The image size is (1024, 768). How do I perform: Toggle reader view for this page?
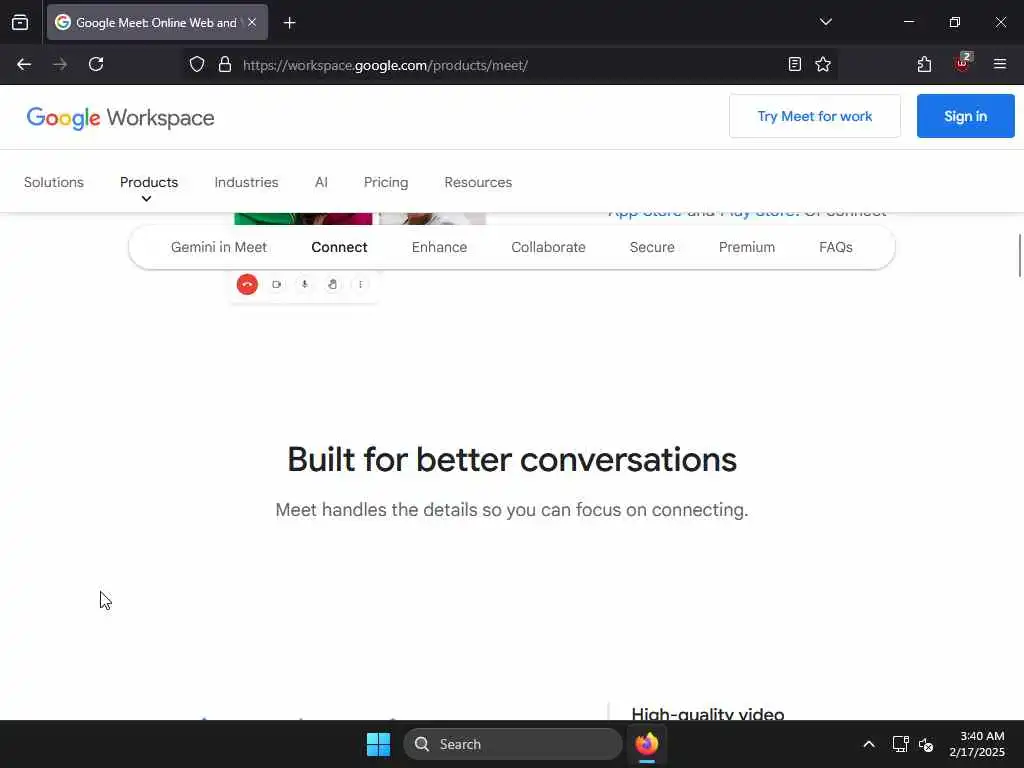795,65
